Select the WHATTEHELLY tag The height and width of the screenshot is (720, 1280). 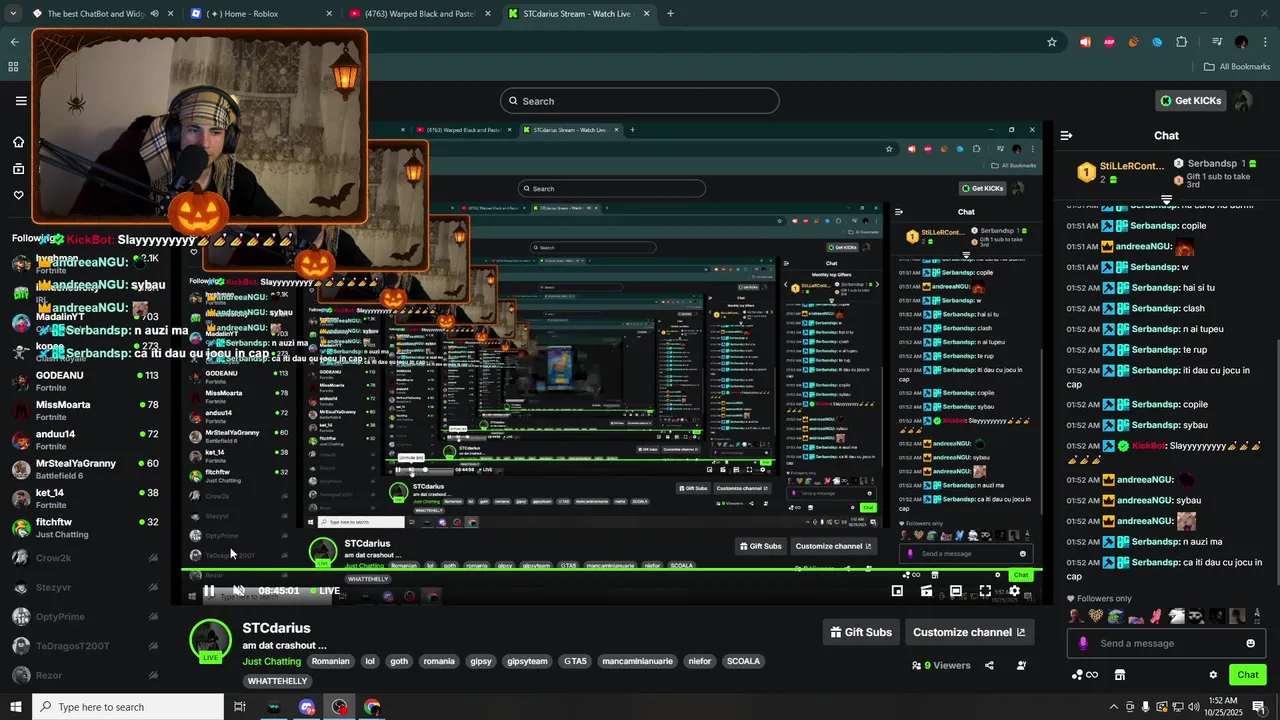coord(278,681)
